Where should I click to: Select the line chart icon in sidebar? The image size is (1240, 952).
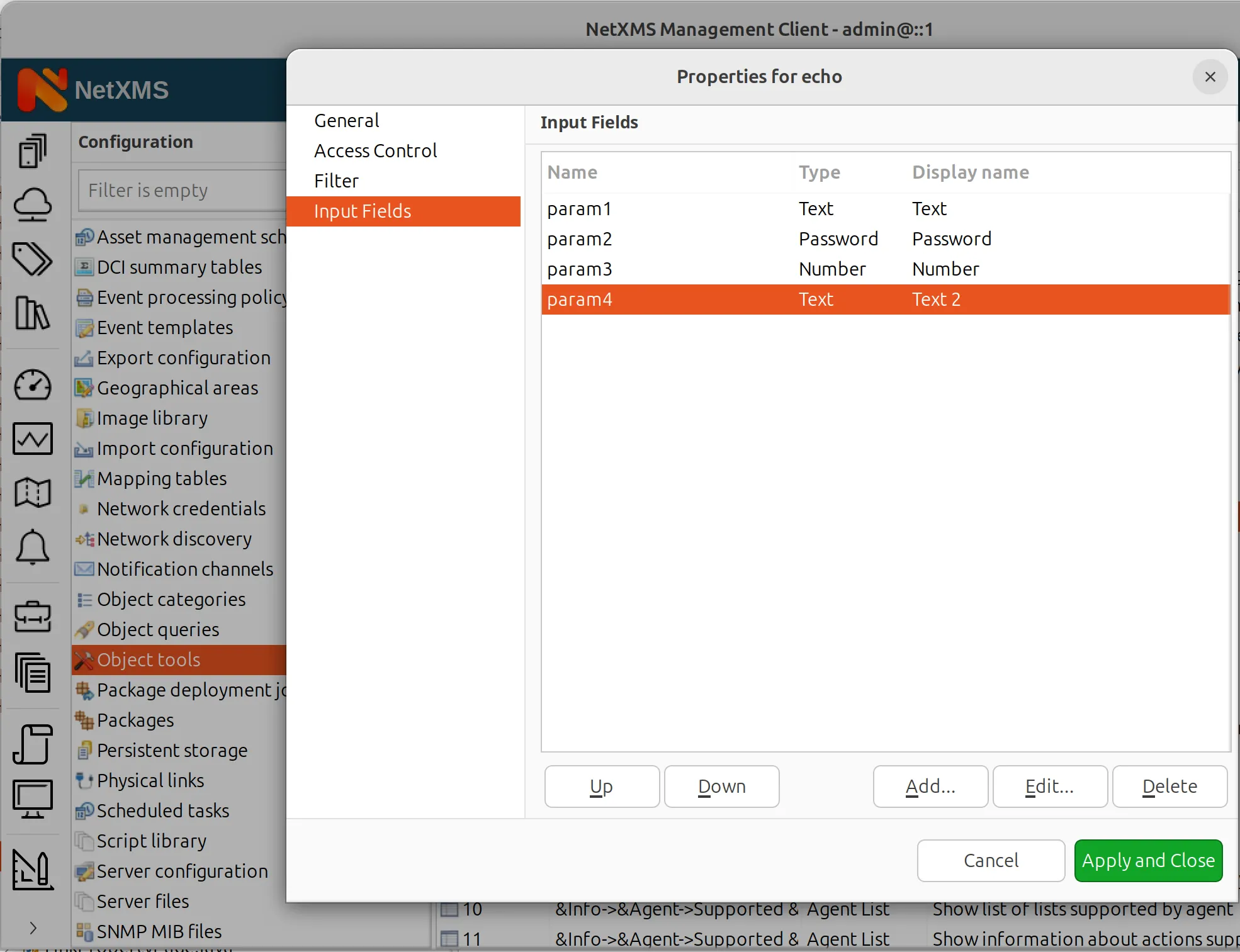33,439
